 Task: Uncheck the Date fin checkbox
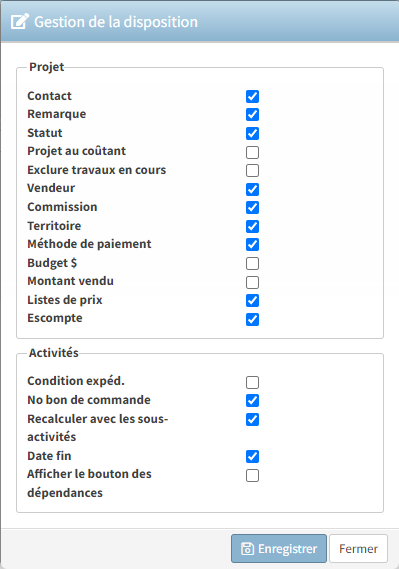point(252,457)
